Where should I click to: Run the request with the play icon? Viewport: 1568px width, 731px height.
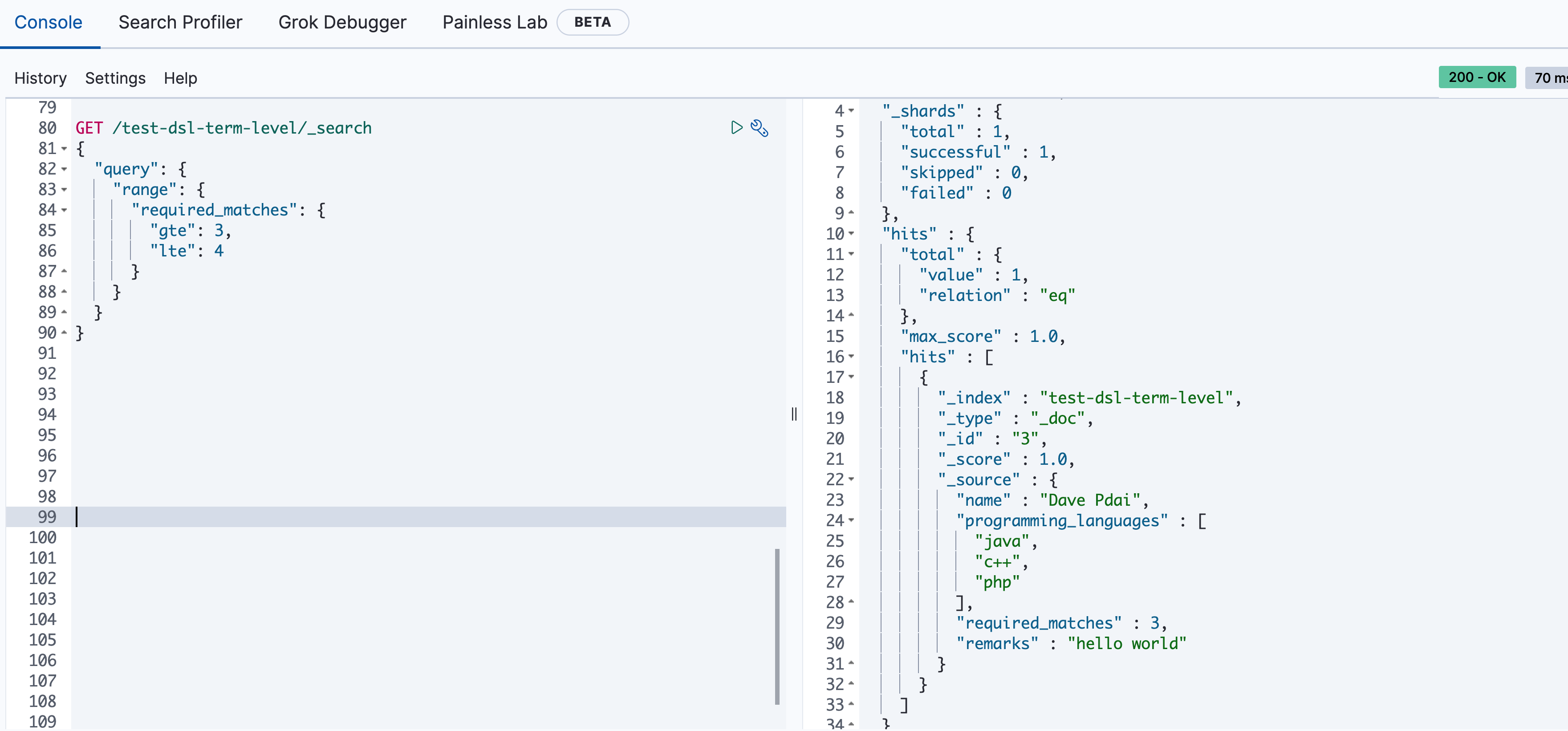pos(736,127)
